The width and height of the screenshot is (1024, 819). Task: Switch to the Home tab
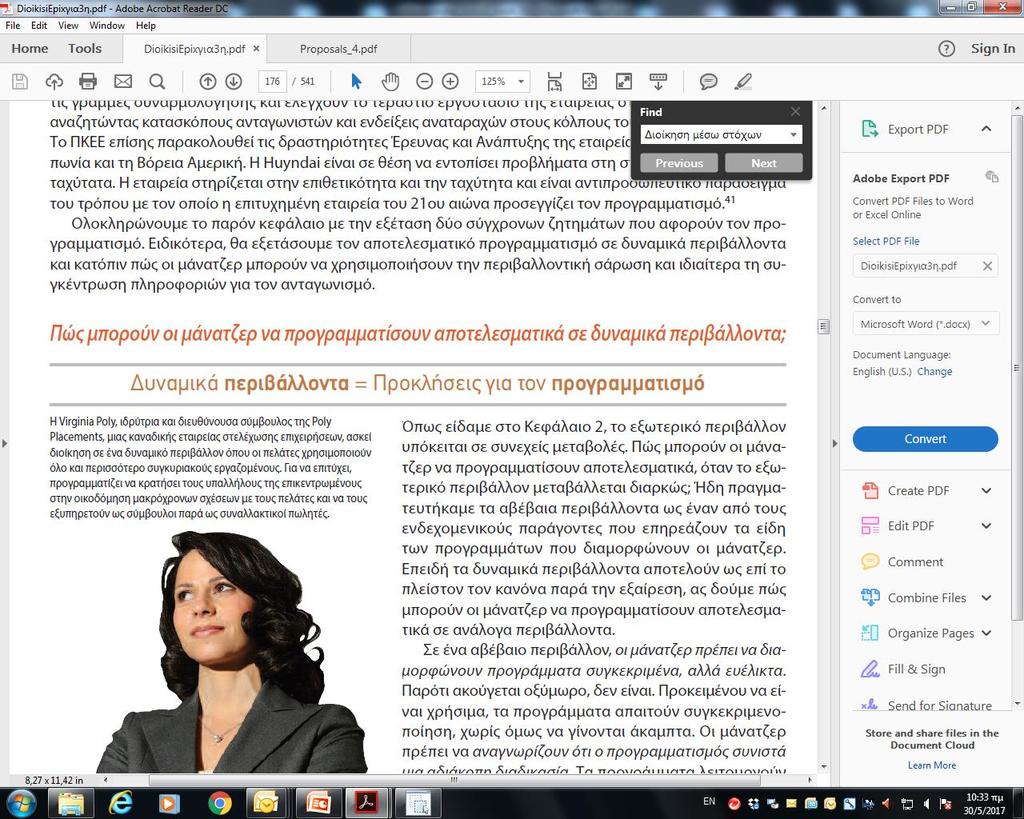tap(29, 48)
